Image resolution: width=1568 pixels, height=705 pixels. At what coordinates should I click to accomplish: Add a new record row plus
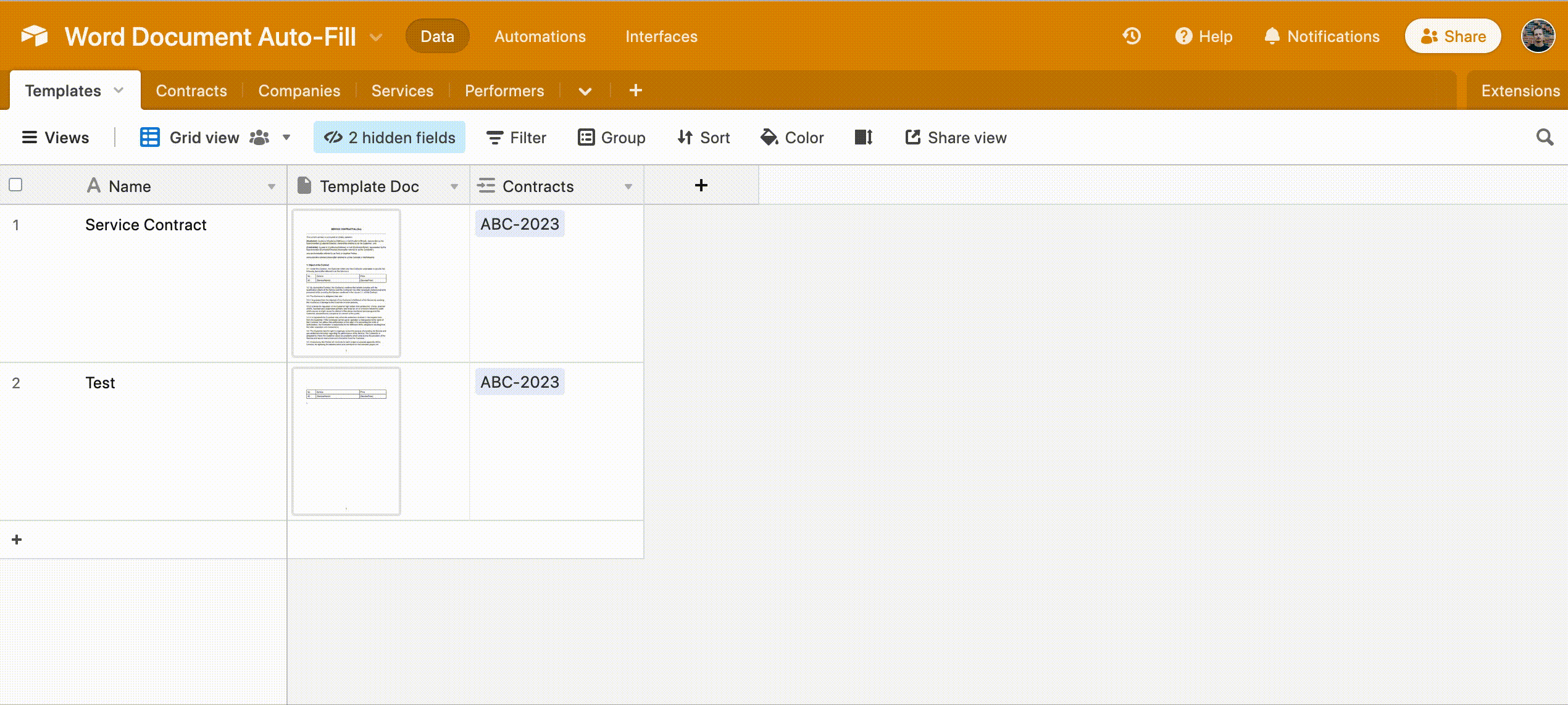[x=17, y=540]
